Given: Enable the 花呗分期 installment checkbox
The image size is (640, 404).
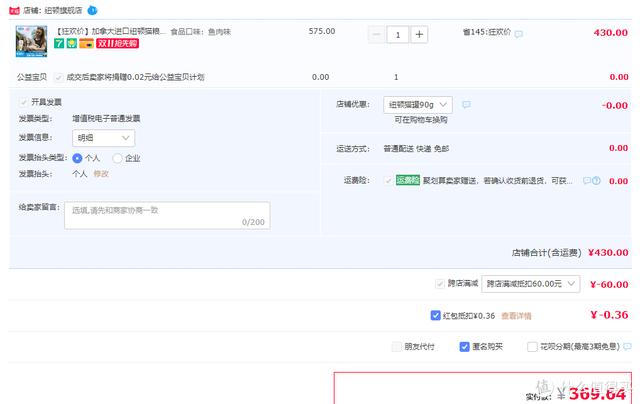Looking at the screenshot, I should point(532,347).
